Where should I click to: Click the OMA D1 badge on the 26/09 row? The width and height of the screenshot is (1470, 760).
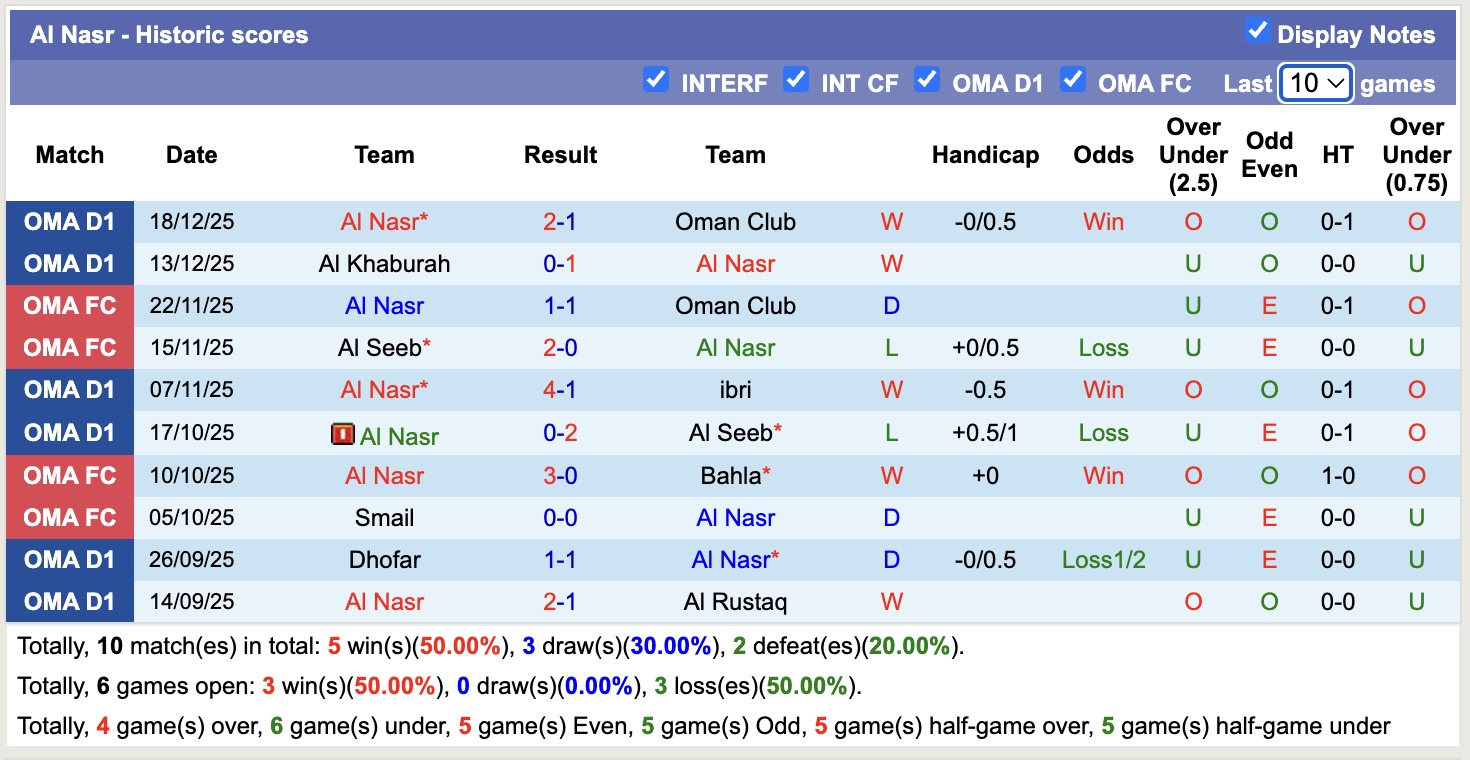coord(69,560)
